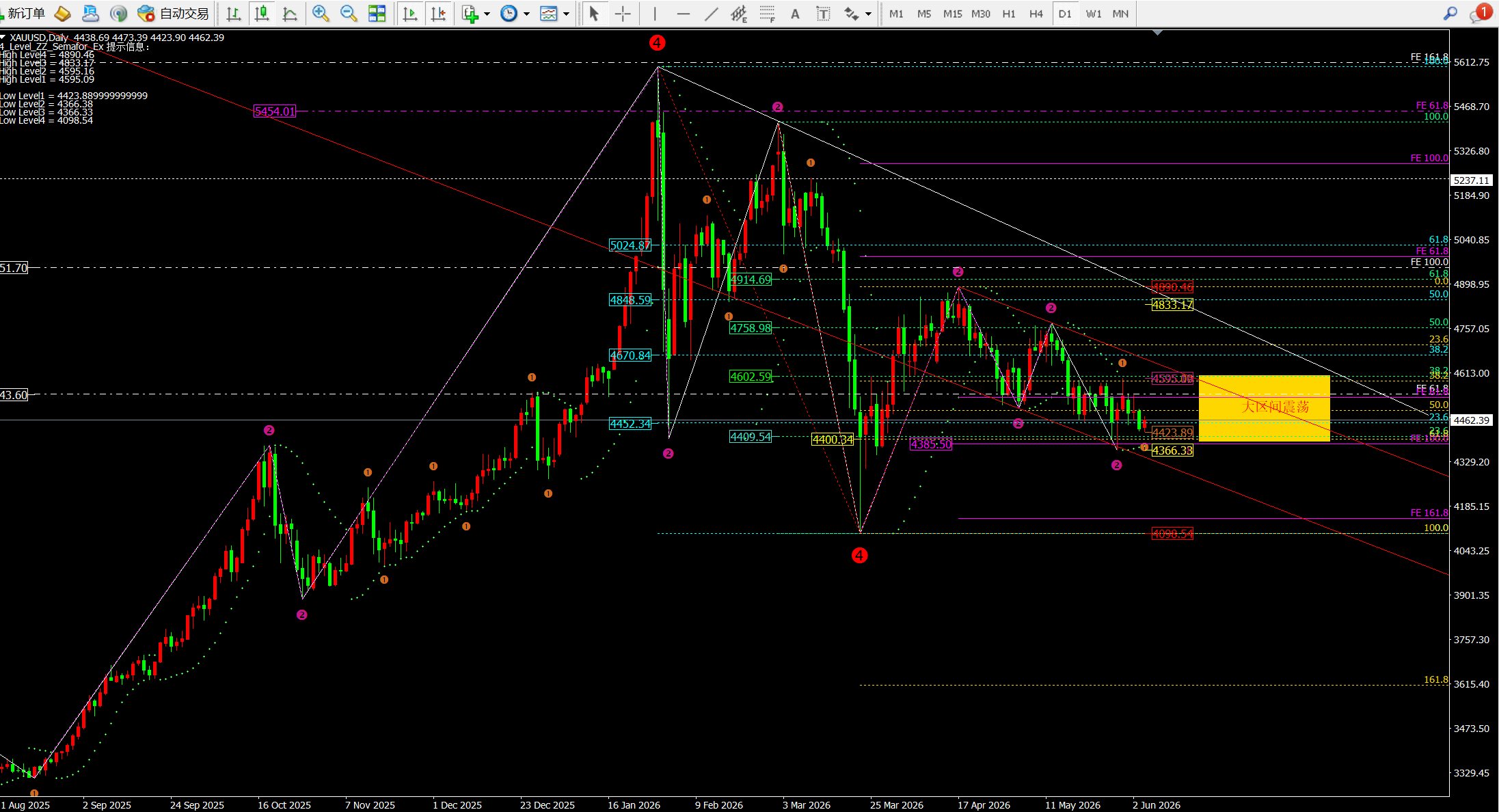The width and height of the screenshot is (1499, 812).
Task: Click the zoom out magnifier icon
Action: click(349, 13)
